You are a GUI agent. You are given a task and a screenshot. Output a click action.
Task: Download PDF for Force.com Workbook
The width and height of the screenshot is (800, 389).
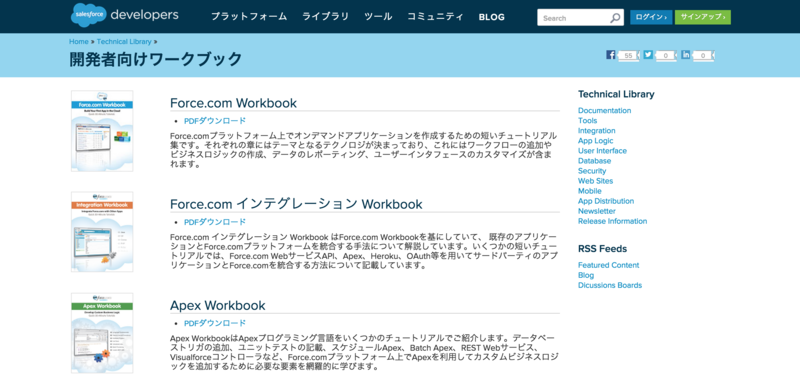[215, 121]
